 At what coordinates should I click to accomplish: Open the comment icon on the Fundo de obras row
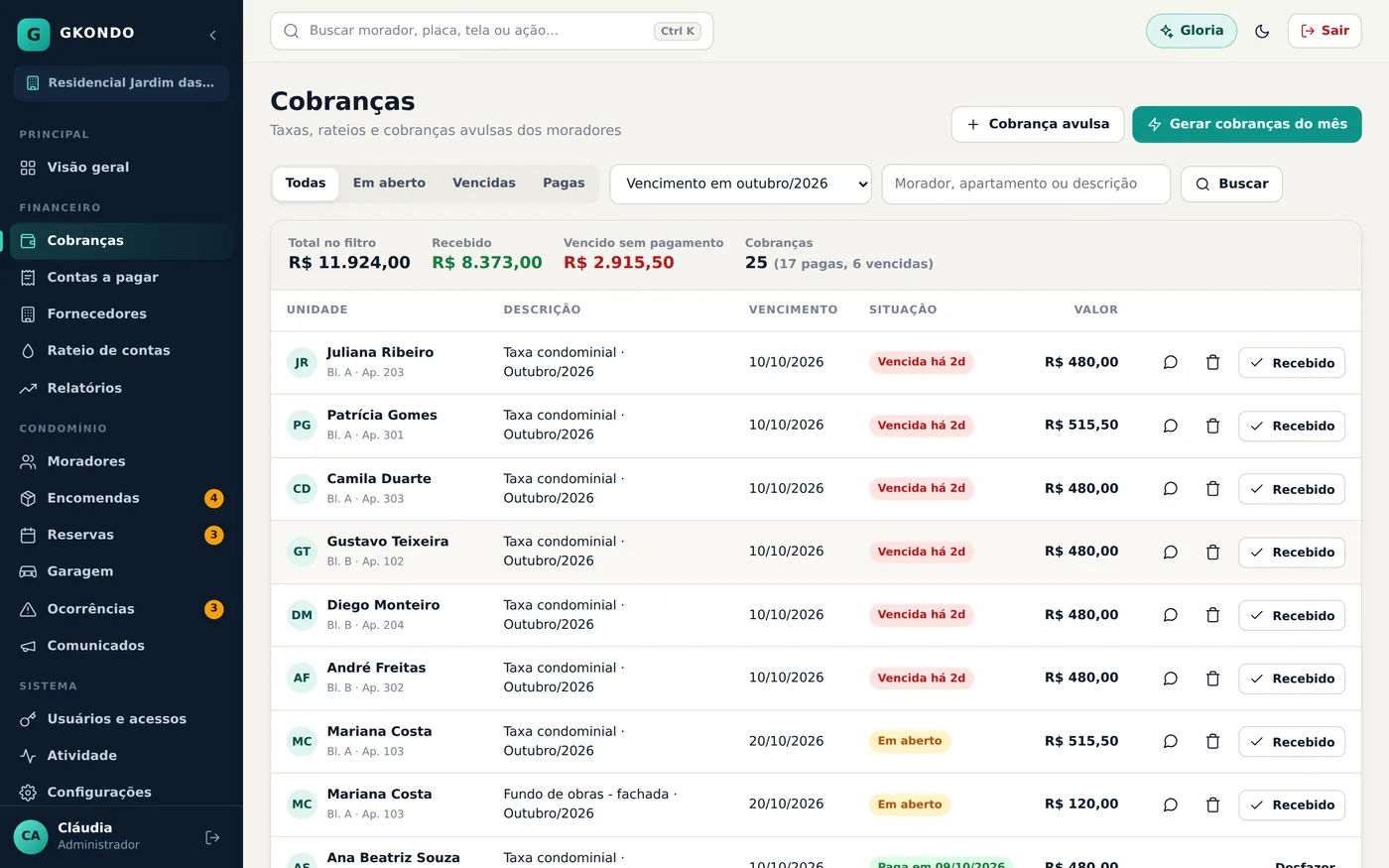pyautogui.click(x=1171, y=805)
